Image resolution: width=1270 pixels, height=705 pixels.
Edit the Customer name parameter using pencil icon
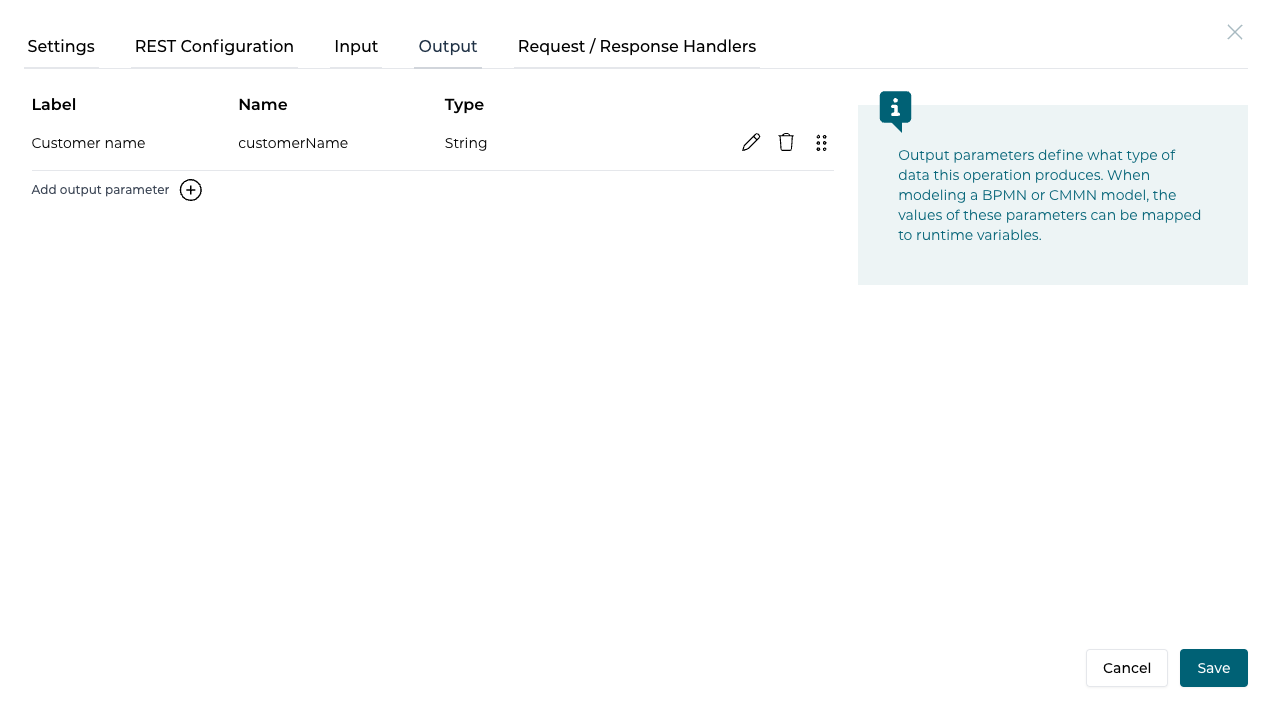(x=751, y=142)
